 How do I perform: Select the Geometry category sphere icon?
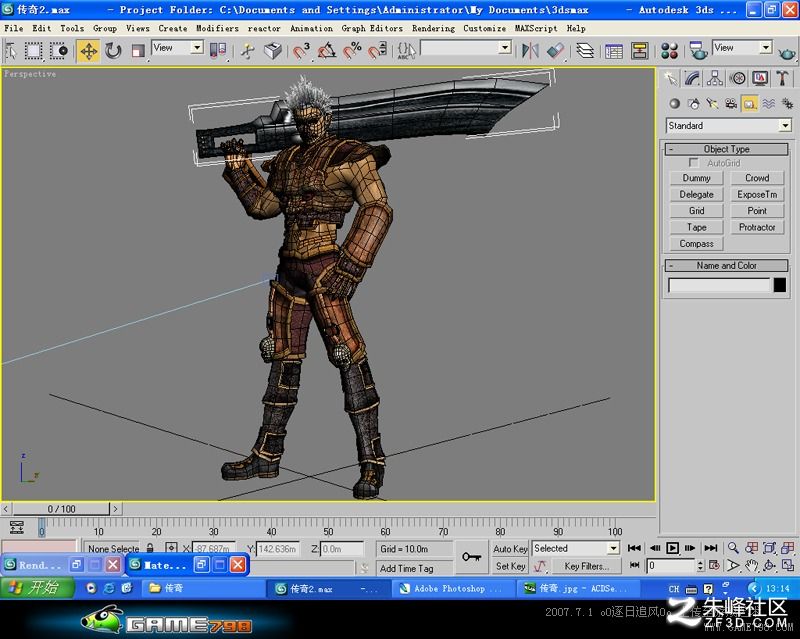(x=674, y=104)
